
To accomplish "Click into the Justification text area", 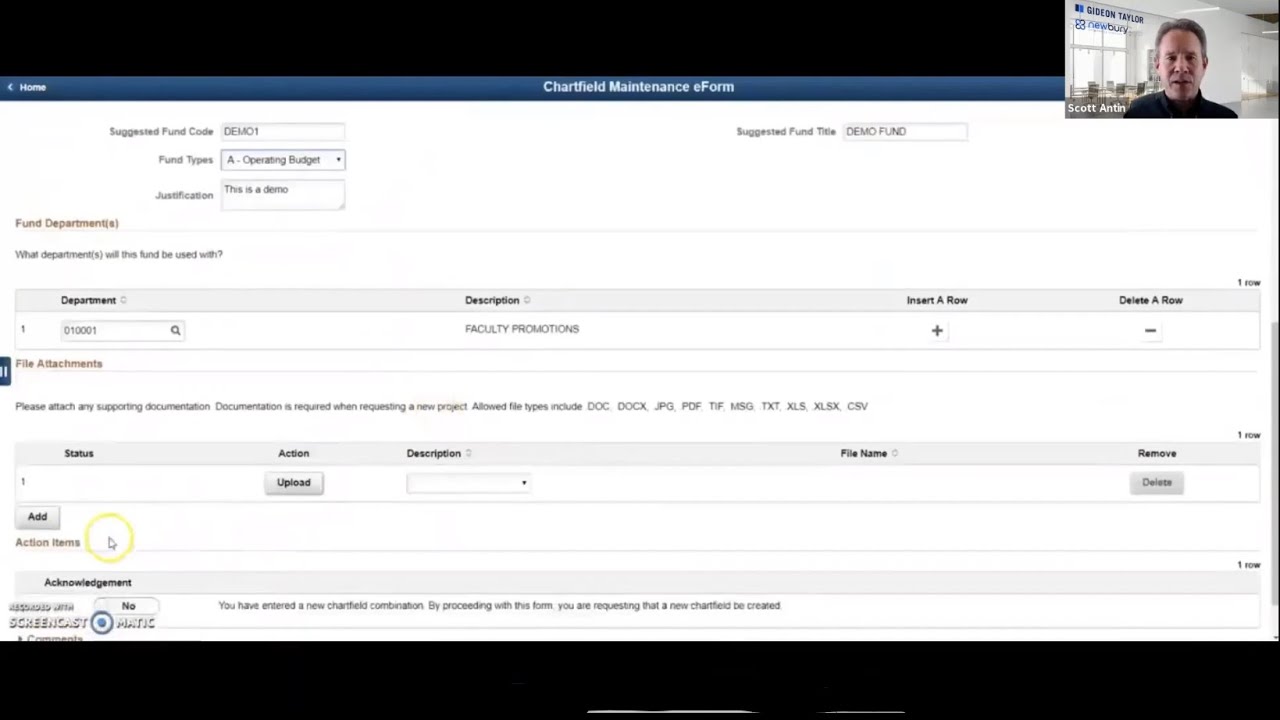I will click(283, 194).
